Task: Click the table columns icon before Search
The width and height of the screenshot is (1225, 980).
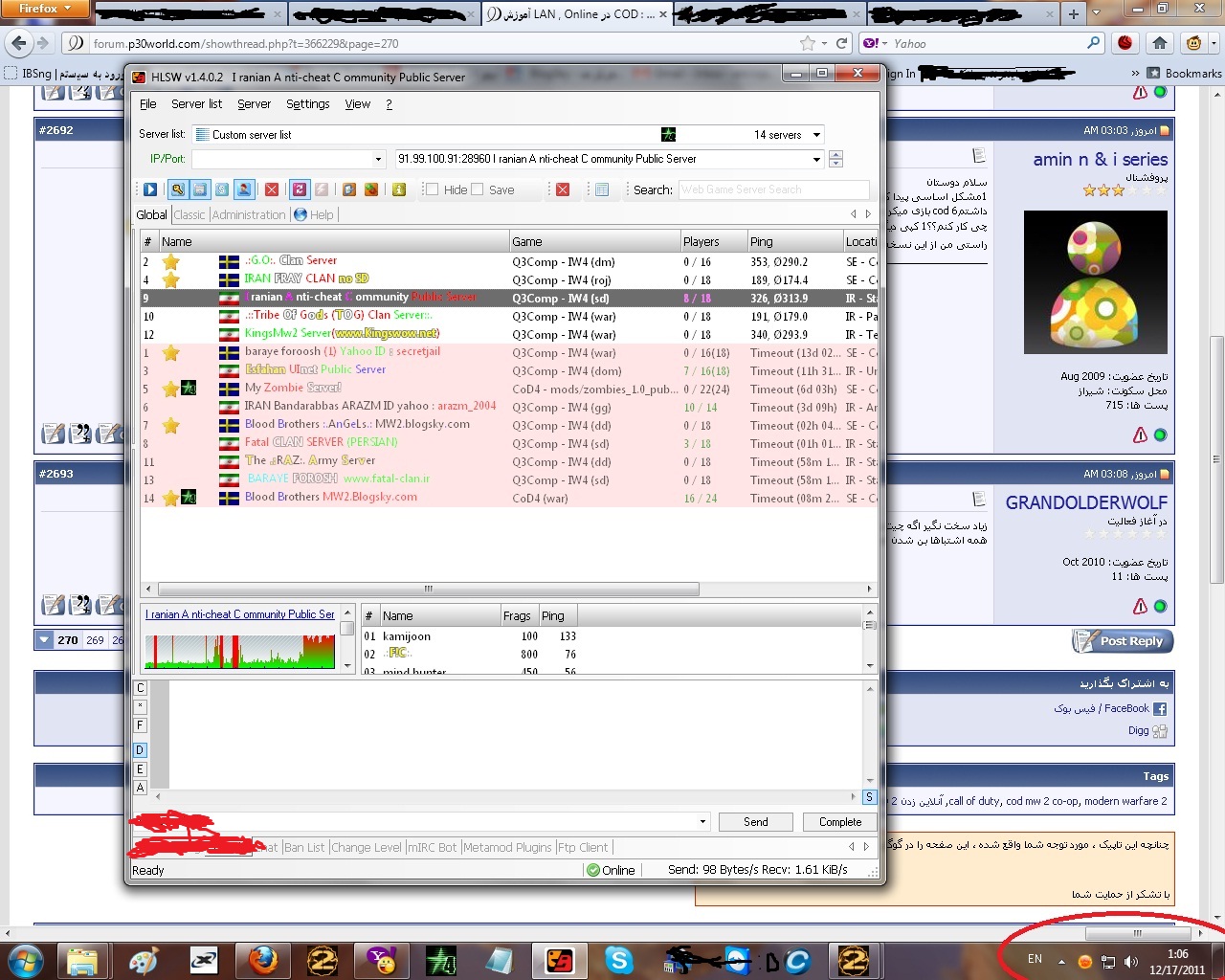Action: pyautogui.click(x=602, y=189)
